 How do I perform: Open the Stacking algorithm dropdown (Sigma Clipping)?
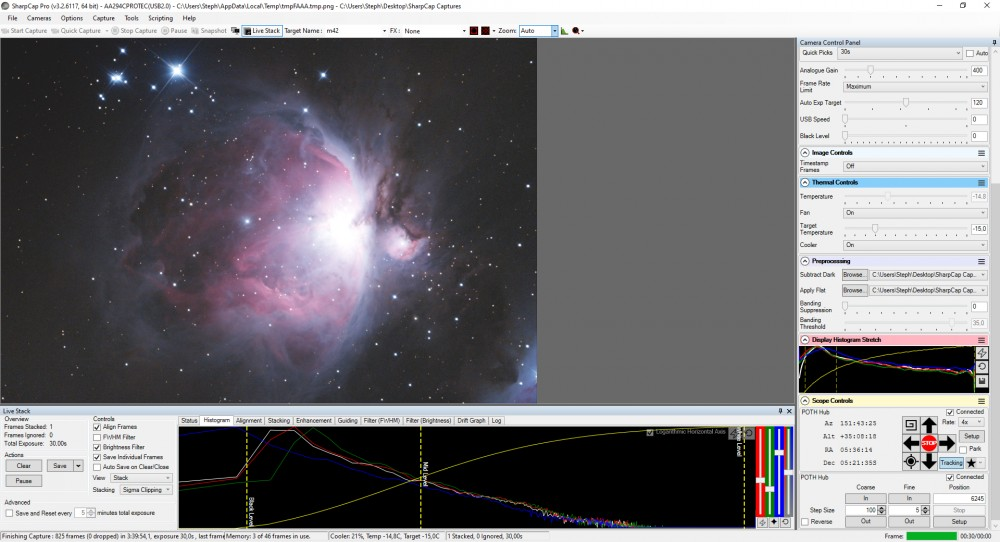146,491
